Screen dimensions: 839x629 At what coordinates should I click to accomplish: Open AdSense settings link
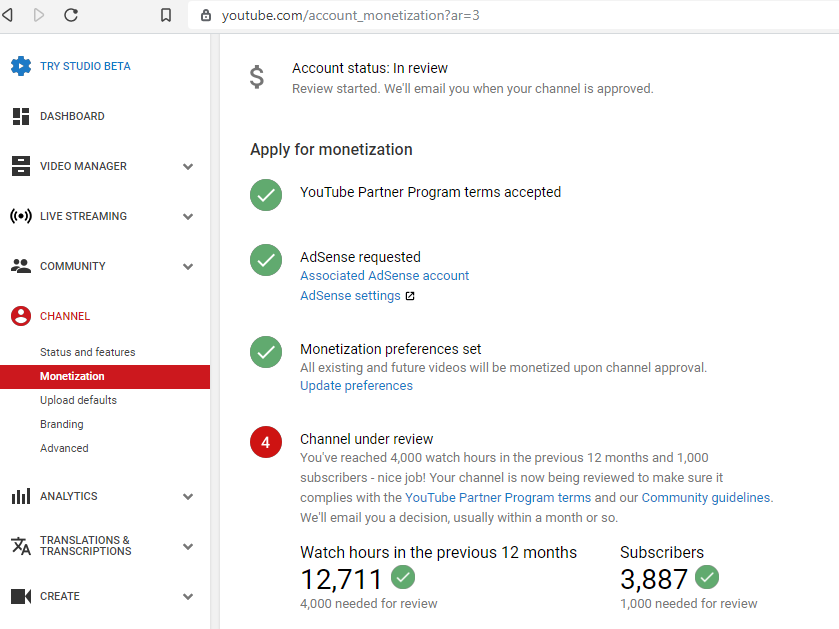[x=350, y=296]
